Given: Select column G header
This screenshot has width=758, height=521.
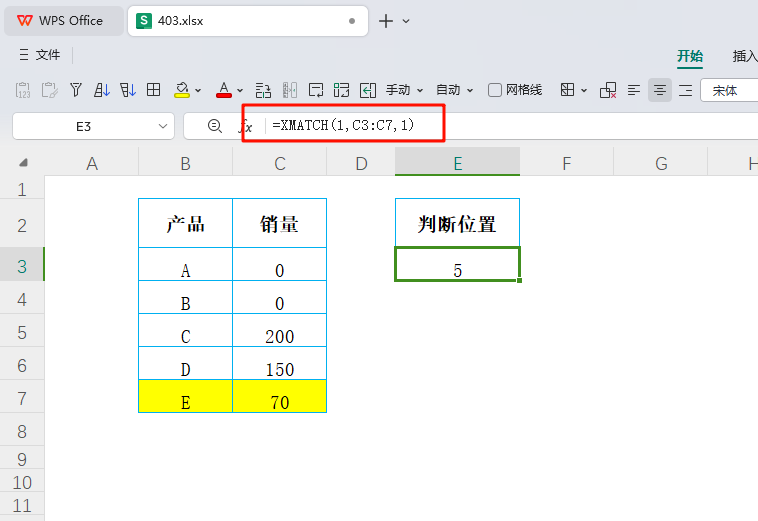Looking at the screenshot, I should point(661,163).
